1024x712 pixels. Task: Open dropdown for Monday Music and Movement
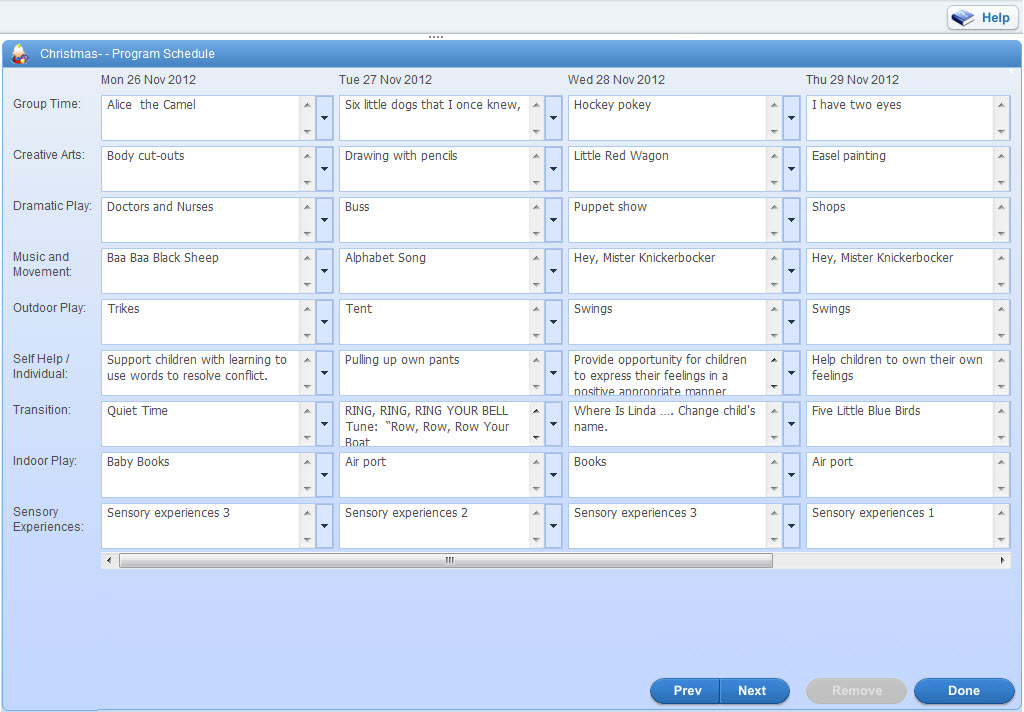tap(325, 271)
